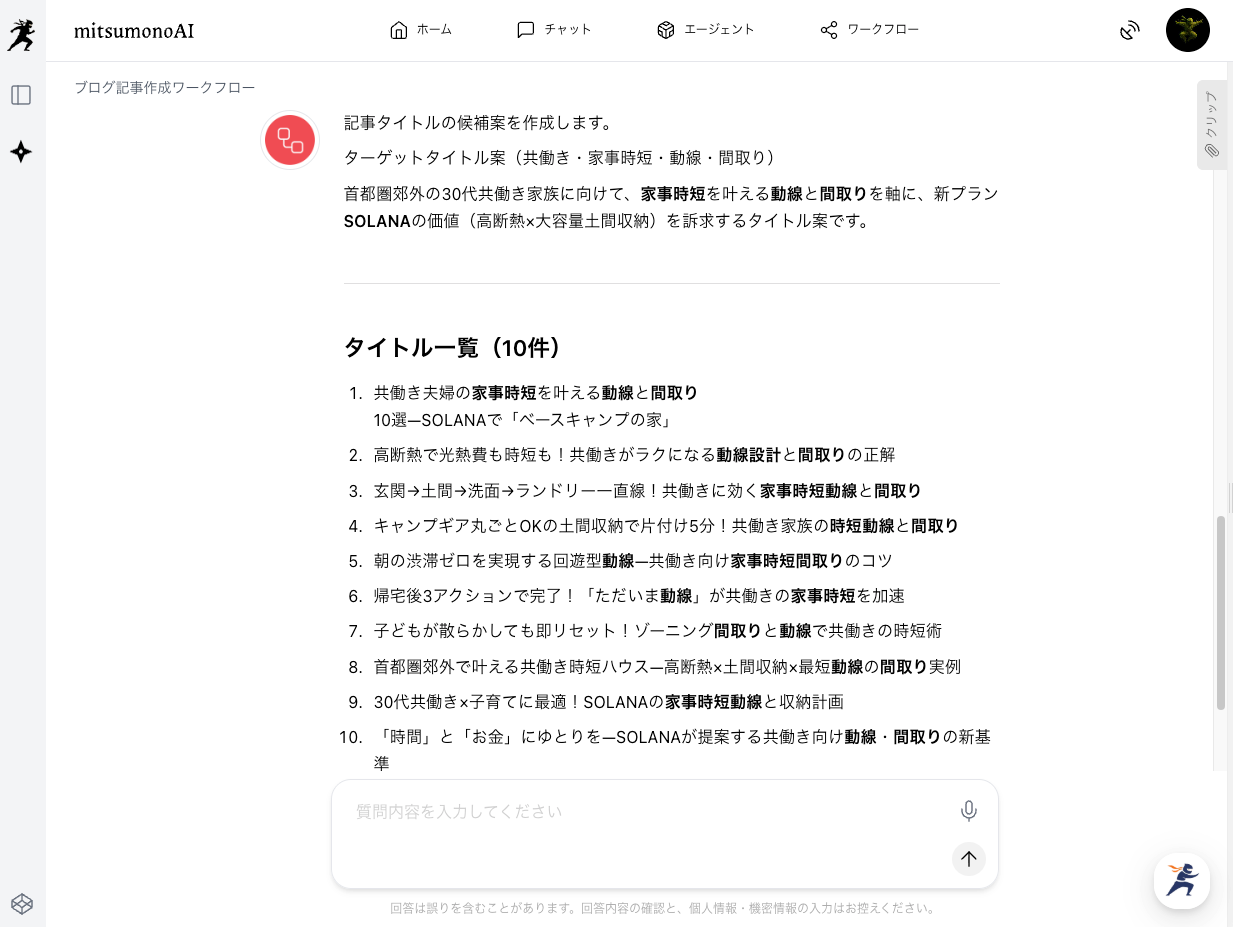Screen dimensions: 1233x927
Task: Go to ホーム in the top navigation
Action: pyautogui.click(x=421, y=30)
